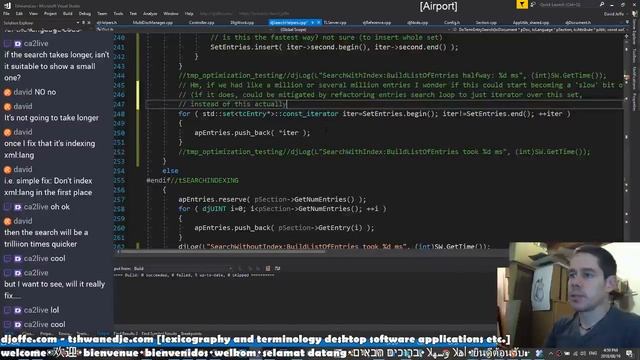Viewport: 640px width, 360px height.
Task: Click the else keyword on line 254
Action: [x=170, y=171]
